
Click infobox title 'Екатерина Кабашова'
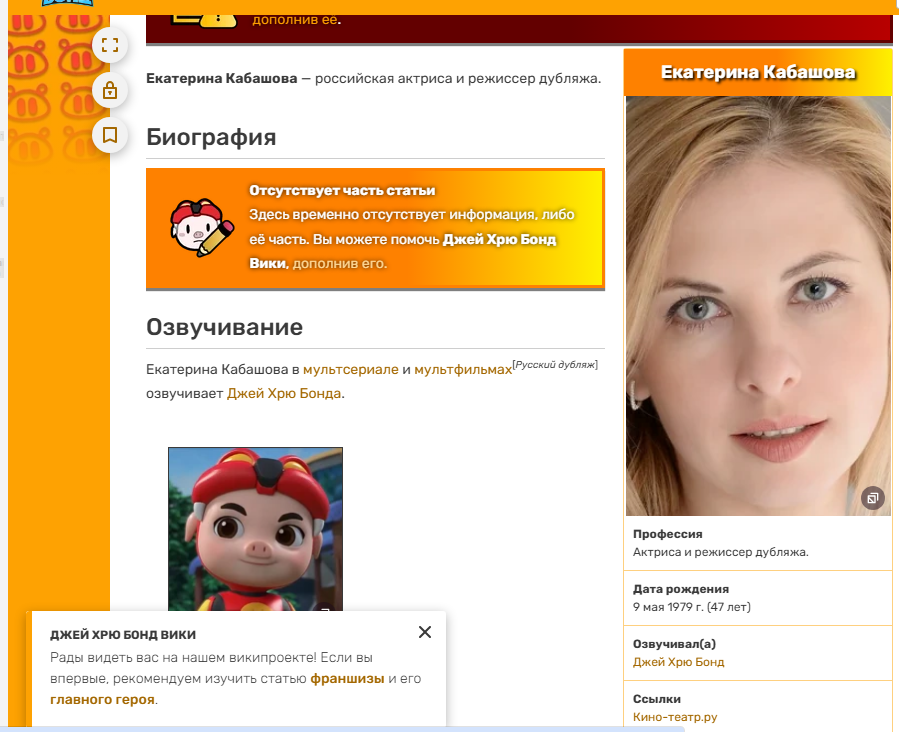758,72
